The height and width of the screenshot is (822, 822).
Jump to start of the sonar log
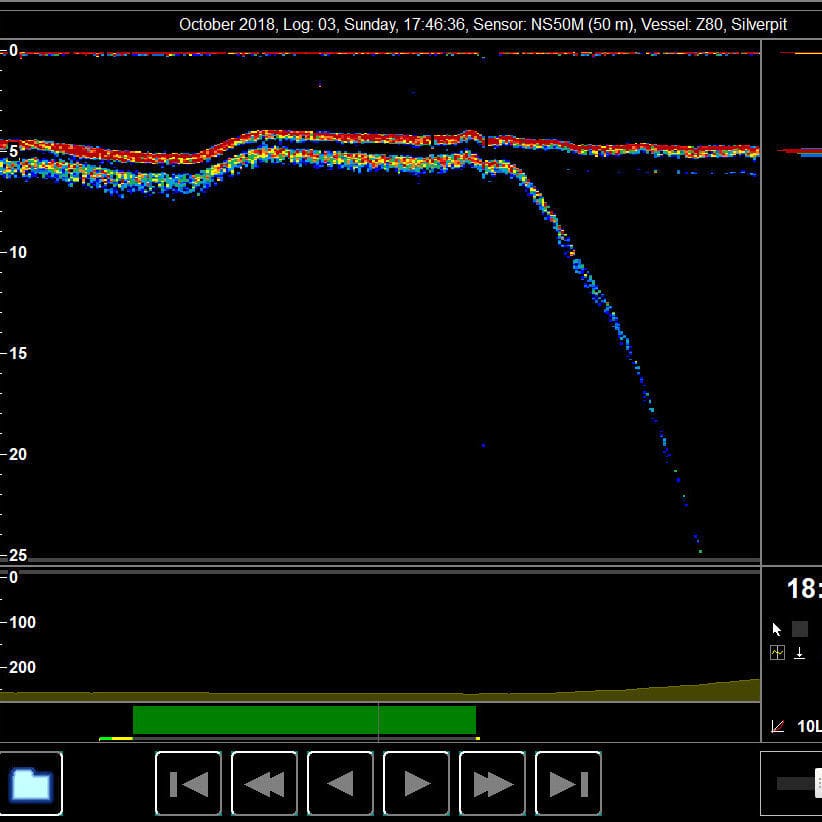pos(188,785)
